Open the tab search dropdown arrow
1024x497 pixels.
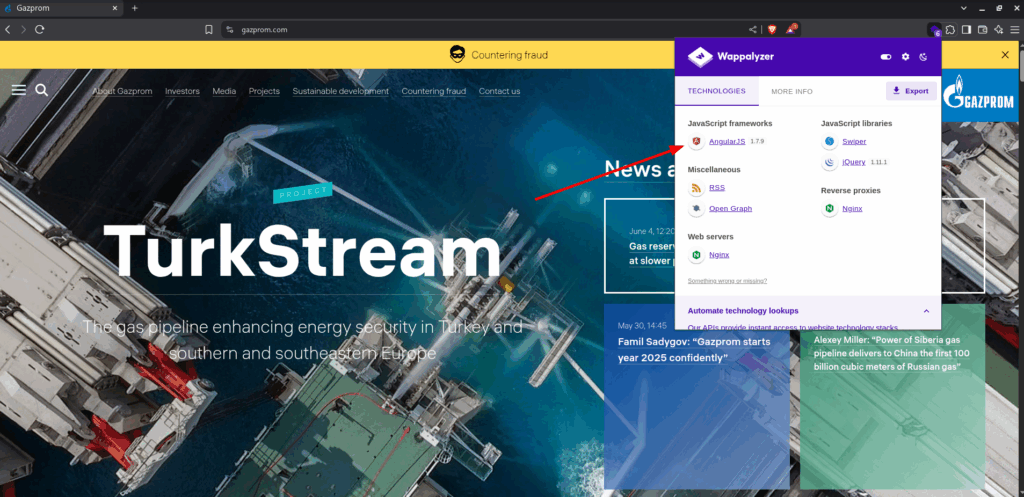coord(964,8)
